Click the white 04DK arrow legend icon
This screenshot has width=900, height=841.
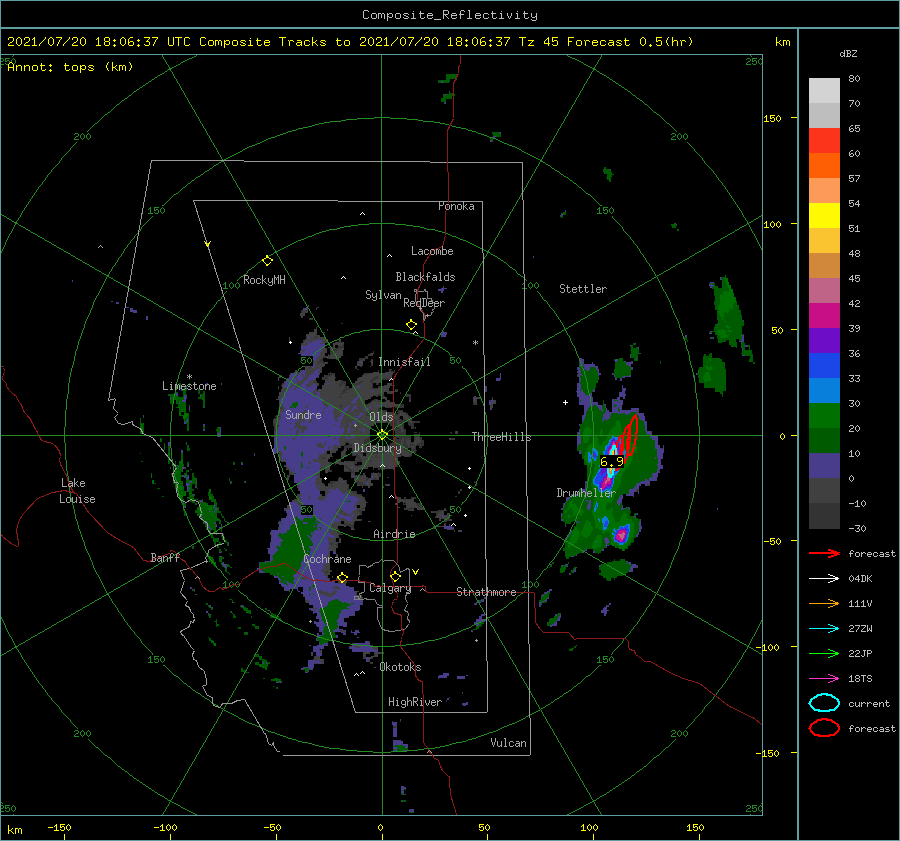824,578
